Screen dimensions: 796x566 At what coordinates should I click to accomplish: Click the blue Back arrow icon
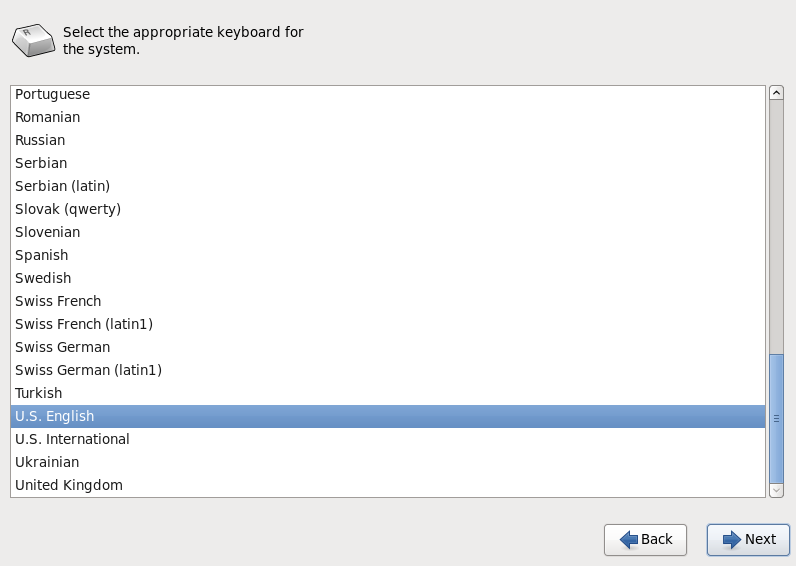coord(629,540)
